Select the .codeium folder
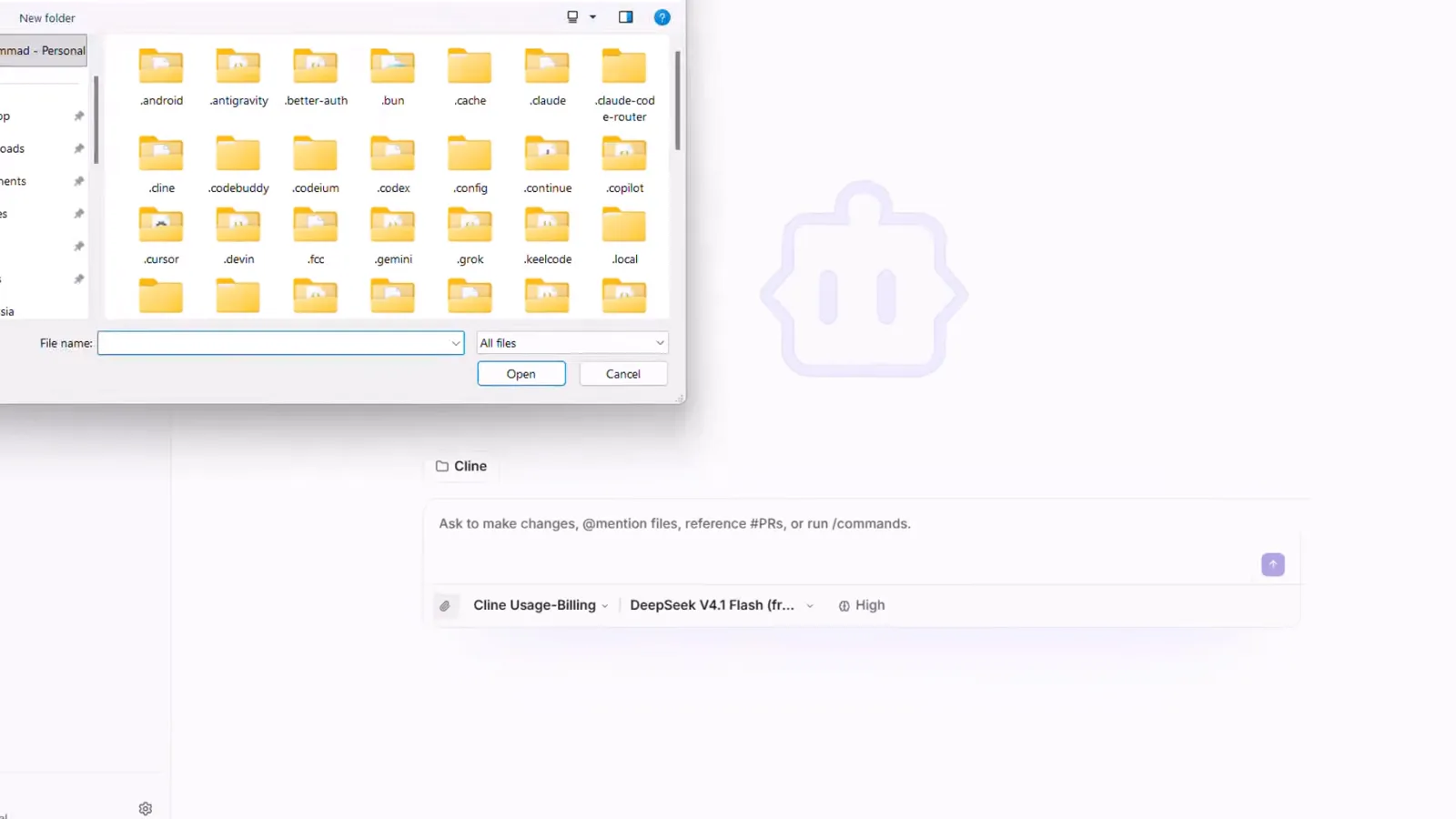1456x819 pixels. pos(316,165)
